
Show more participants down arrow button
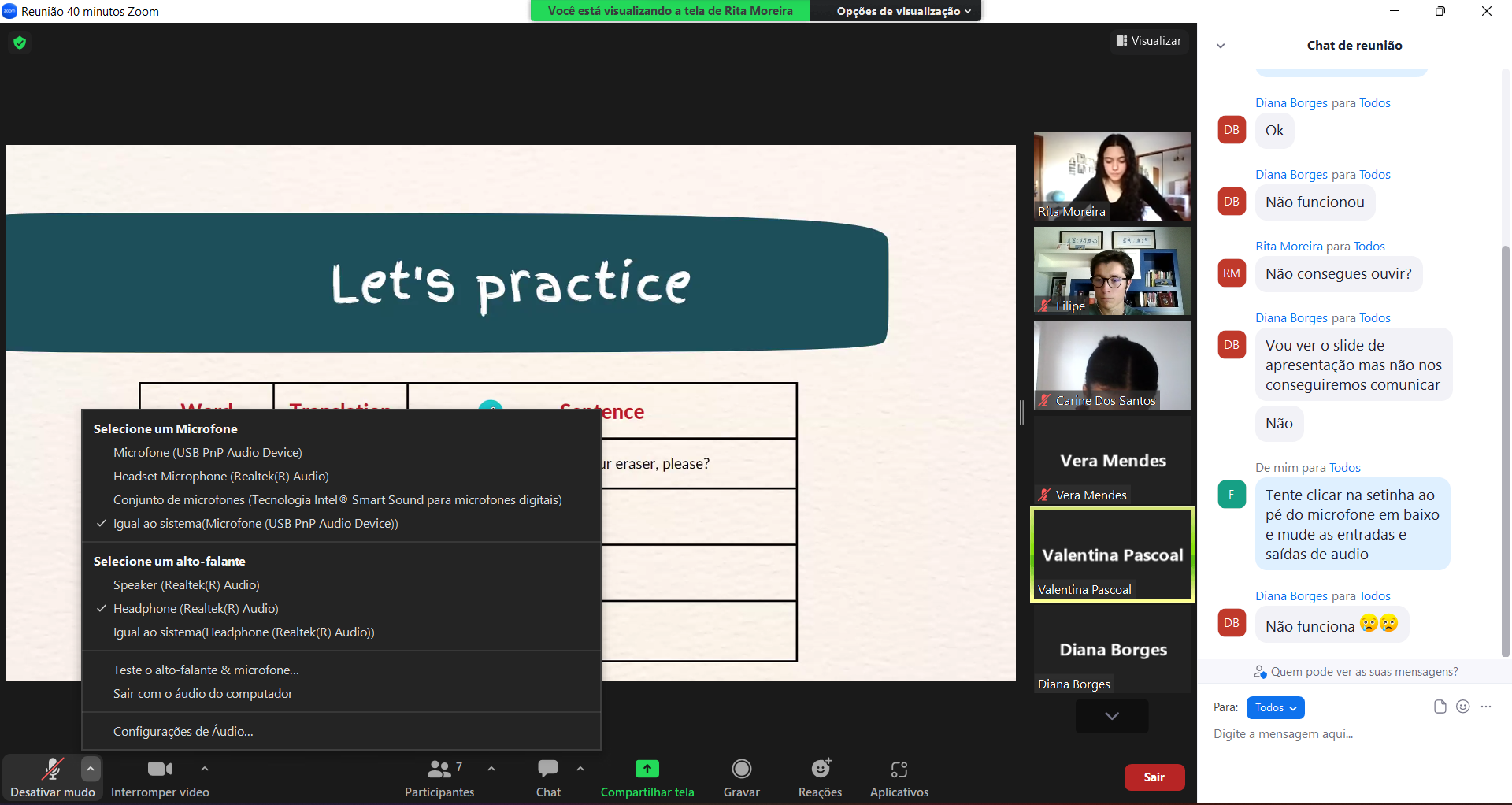[1112, 716]
